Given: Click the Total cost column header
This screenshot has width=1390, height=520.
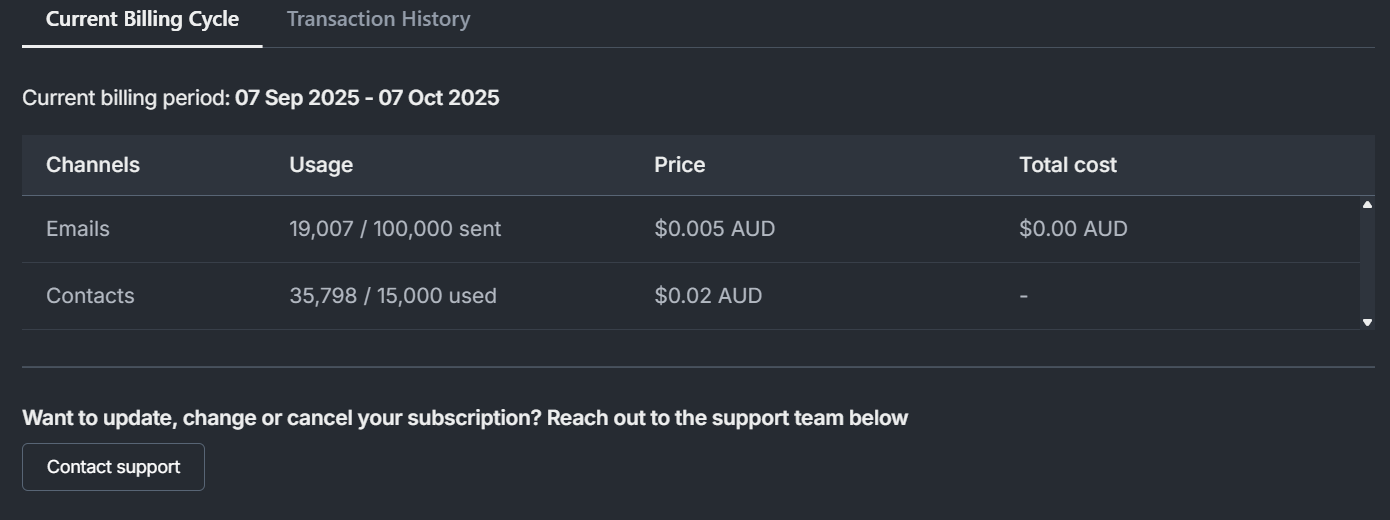Looking at the screenshot, I should coord(1067,165).
